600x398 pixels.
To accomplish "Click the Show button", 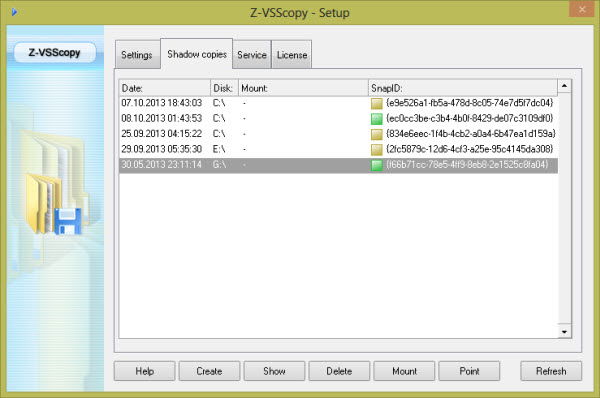I will point(274,371).
